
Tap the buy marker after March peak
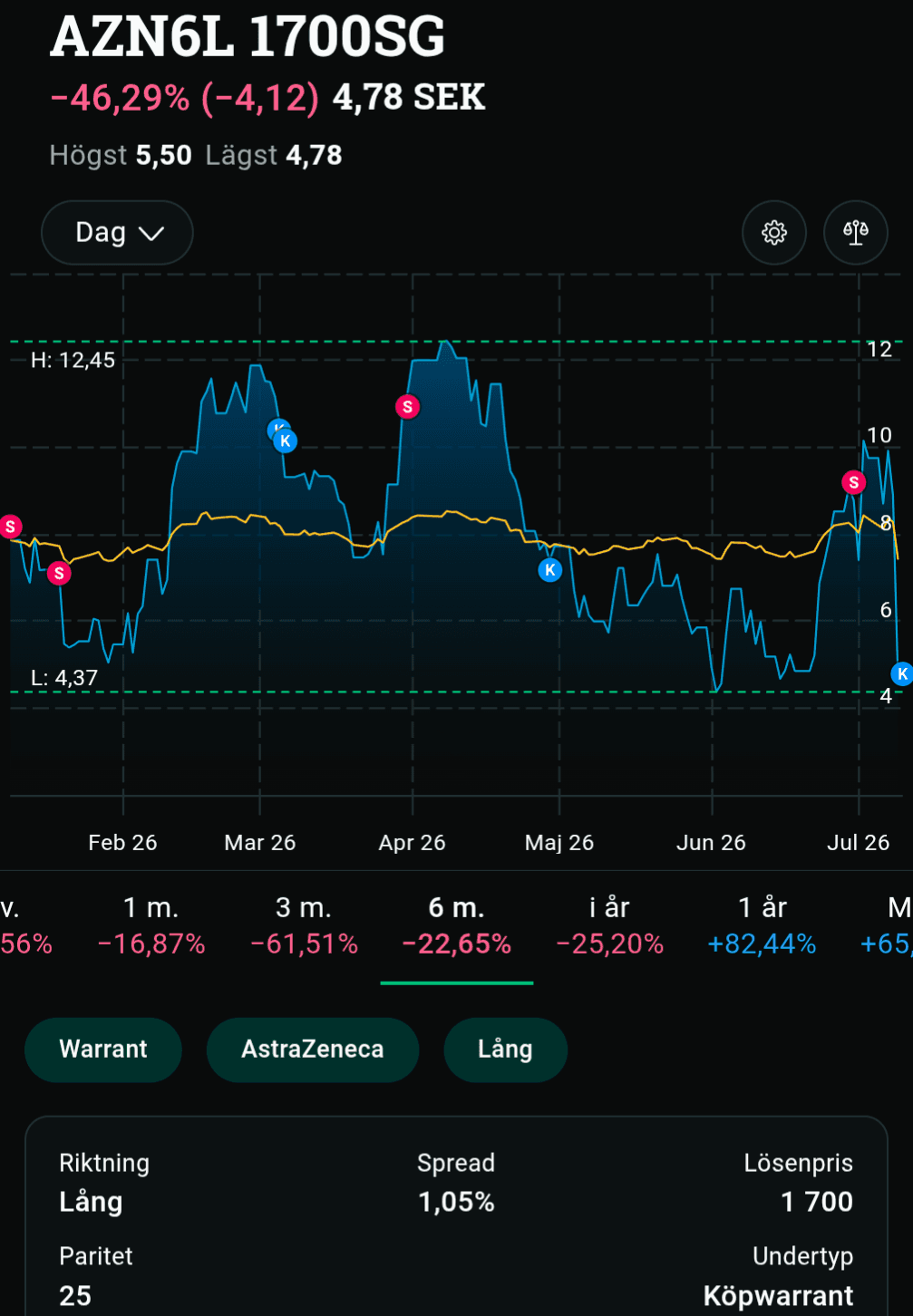point(286,441)
